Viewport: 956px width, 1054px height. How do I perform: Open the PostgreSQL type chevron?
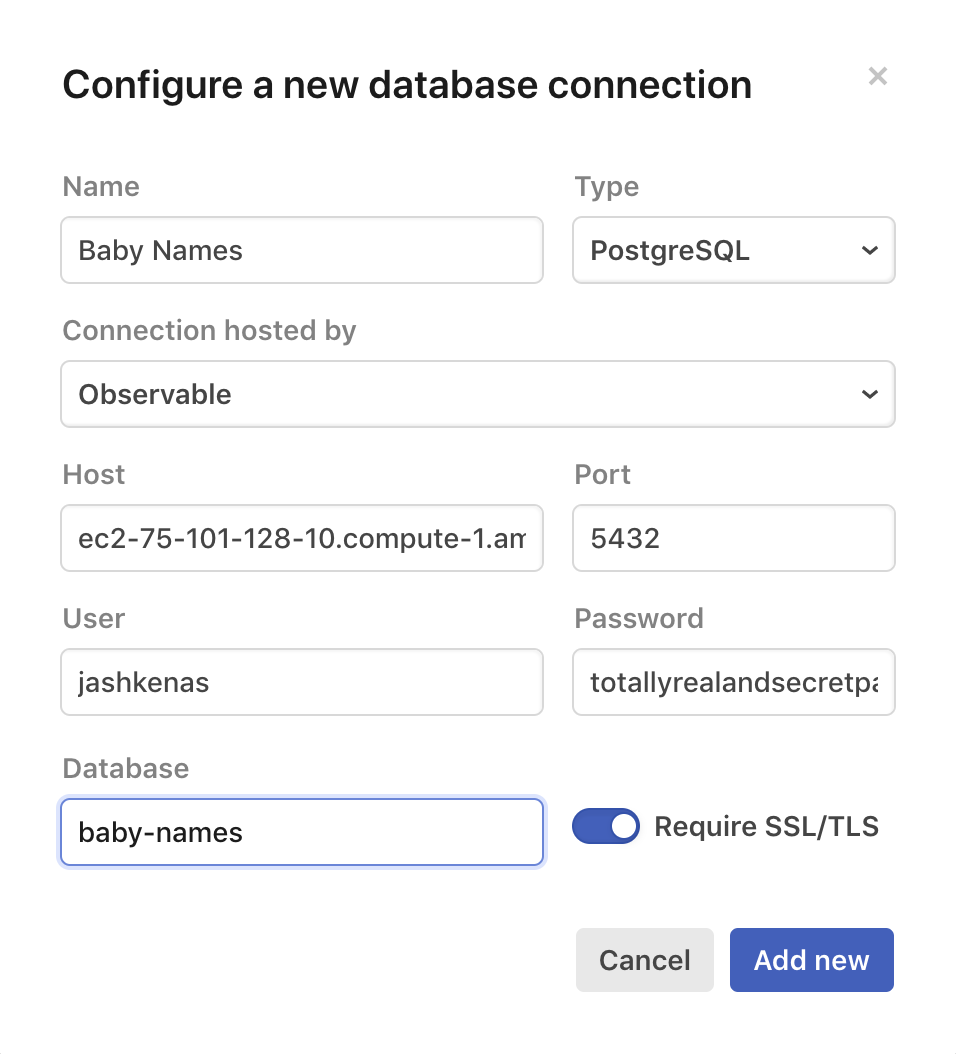click(869, 250)
